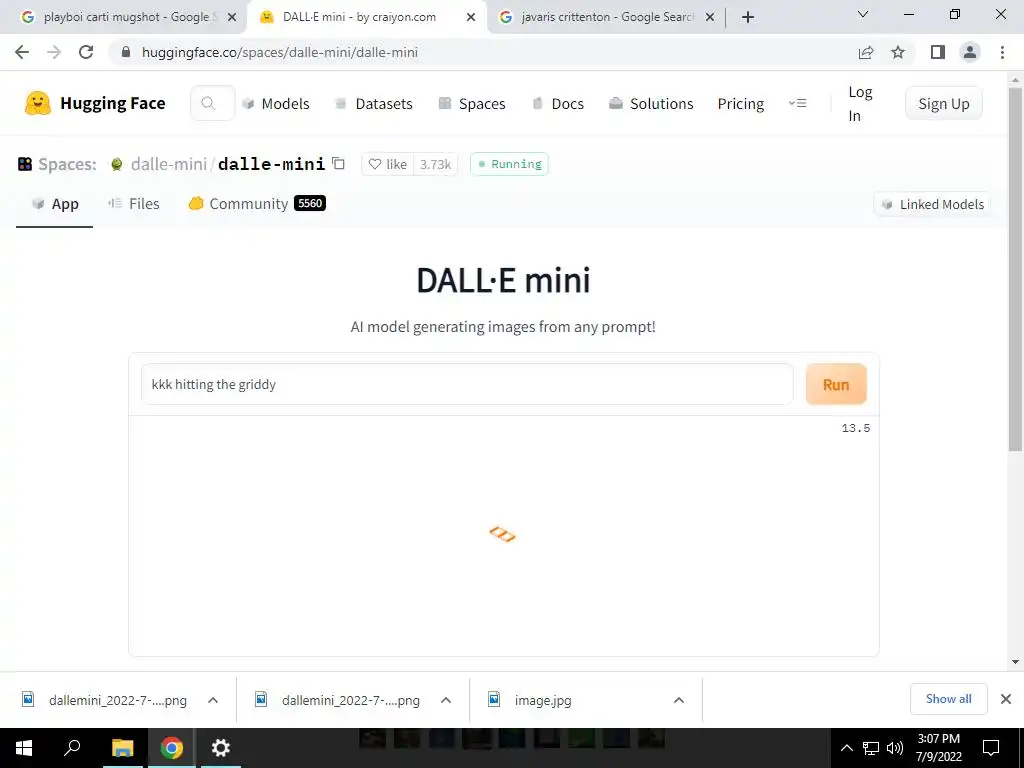View the Pricing page
1024x768 pixels.
[x=741, y=104]
